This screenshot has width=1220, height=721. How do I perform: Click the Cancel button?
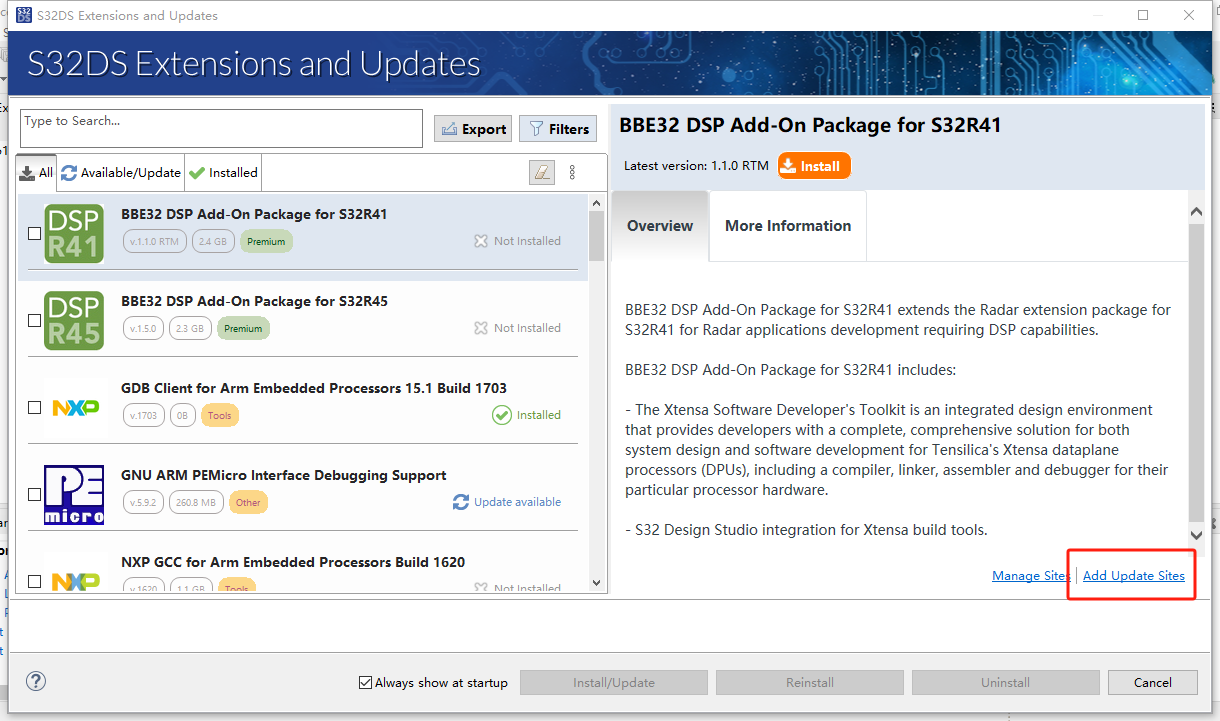coord(1152,683)
